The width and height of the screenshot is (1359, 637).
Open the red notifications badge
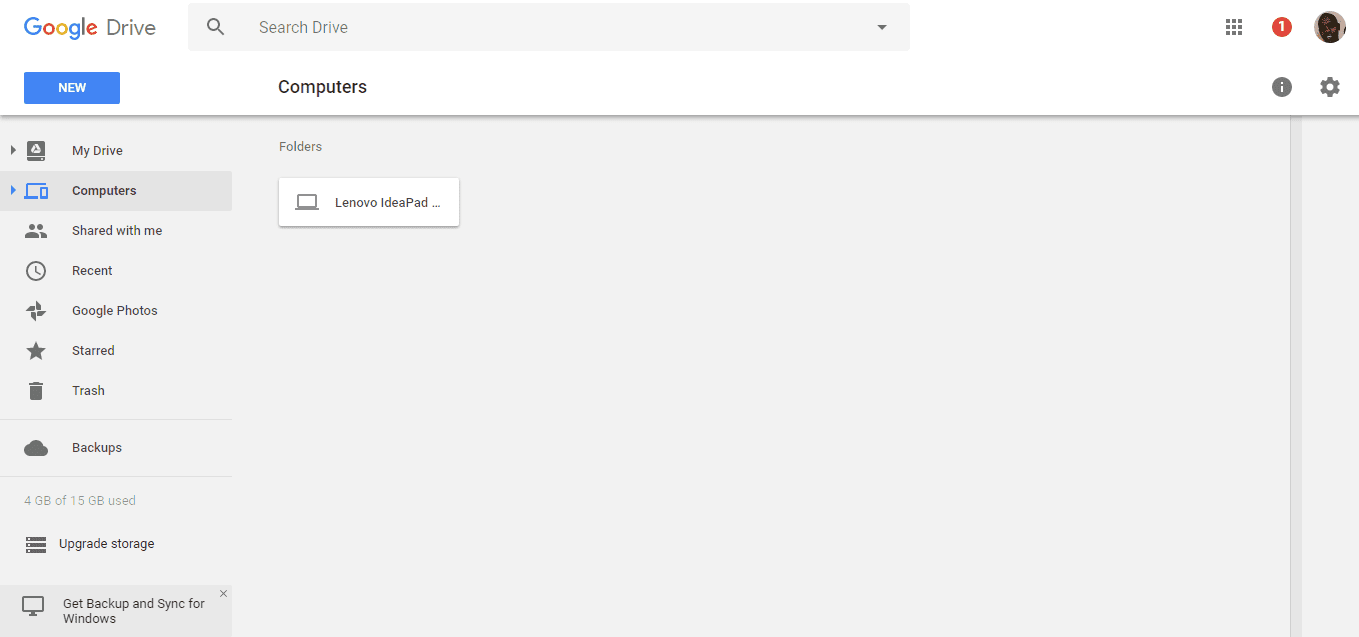(x=1282, y=27)
